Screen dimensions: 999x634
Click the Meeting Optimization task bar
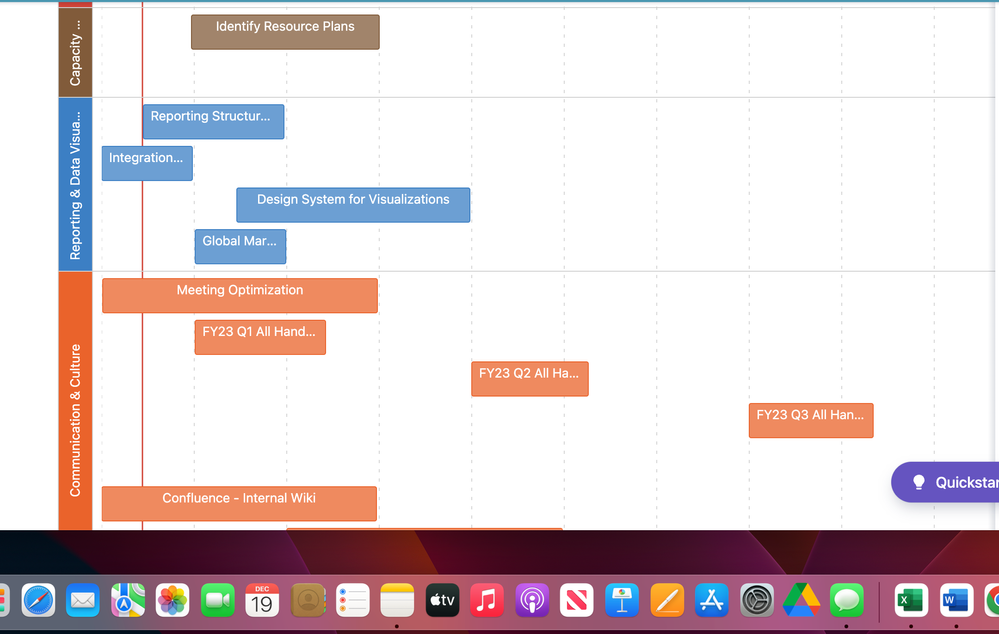tap(239, 295)
